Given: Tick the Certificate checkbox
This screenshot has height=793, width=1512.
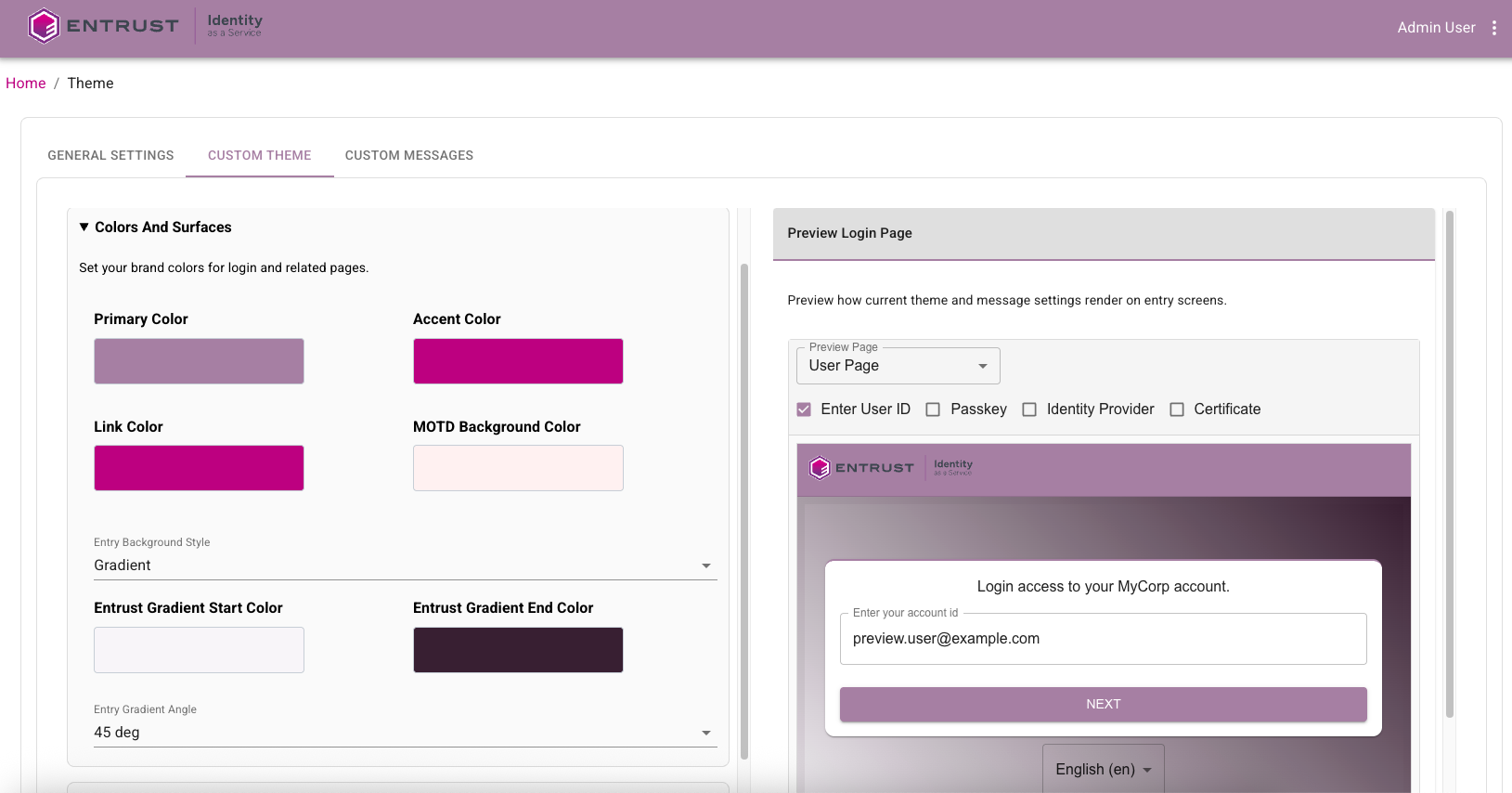Looking at the screenshot, I should point(1177,409).
